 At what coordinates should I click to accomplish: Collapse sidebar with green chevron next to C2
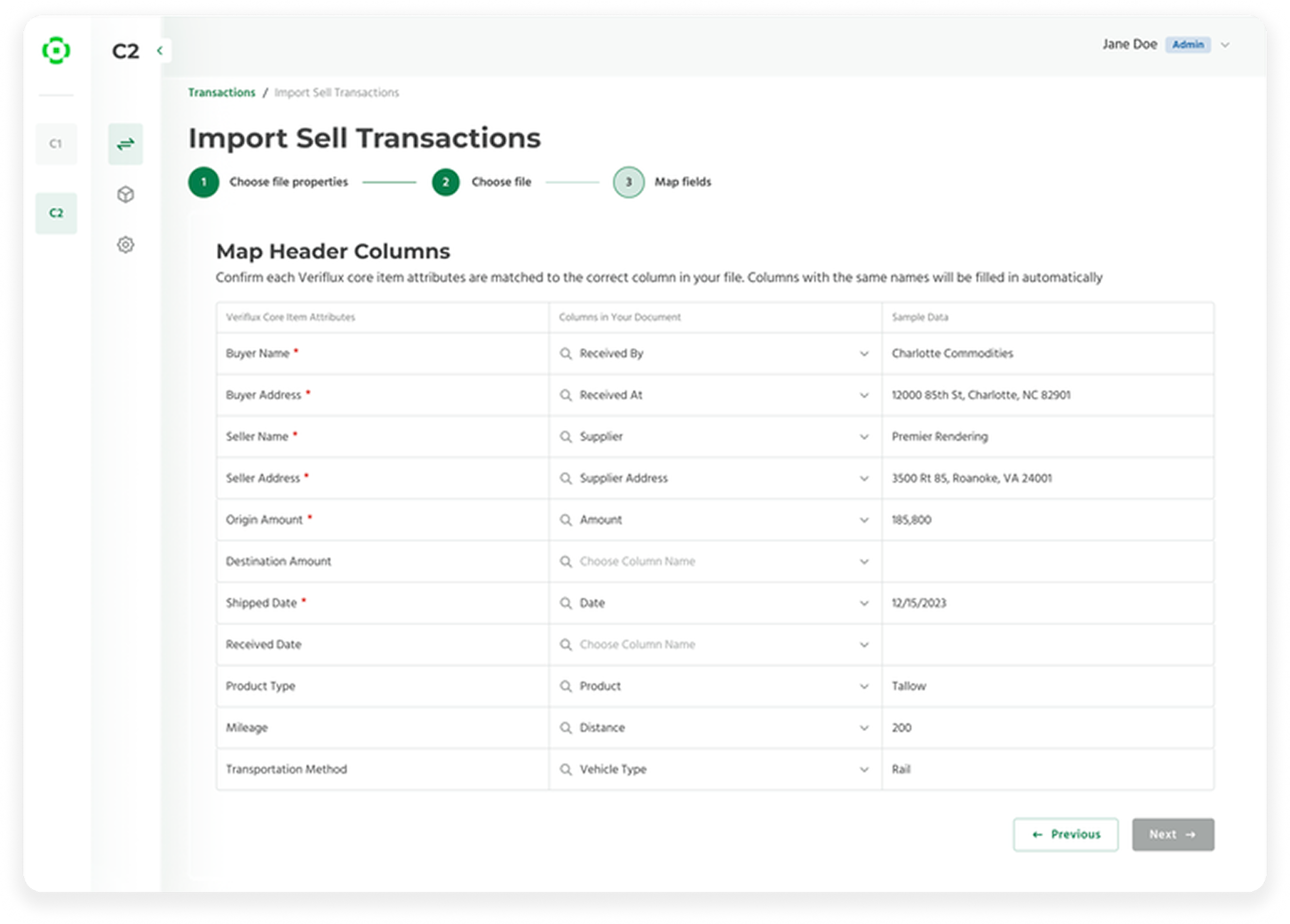tap(160, 51)
